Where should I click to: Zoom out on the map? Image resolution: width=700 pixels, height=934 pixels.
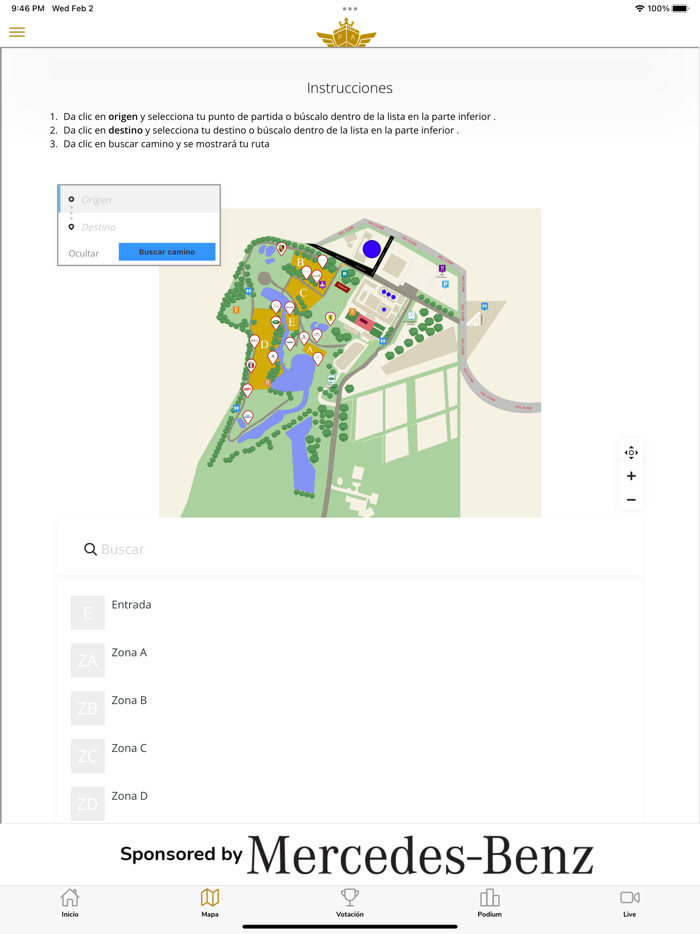631,500
